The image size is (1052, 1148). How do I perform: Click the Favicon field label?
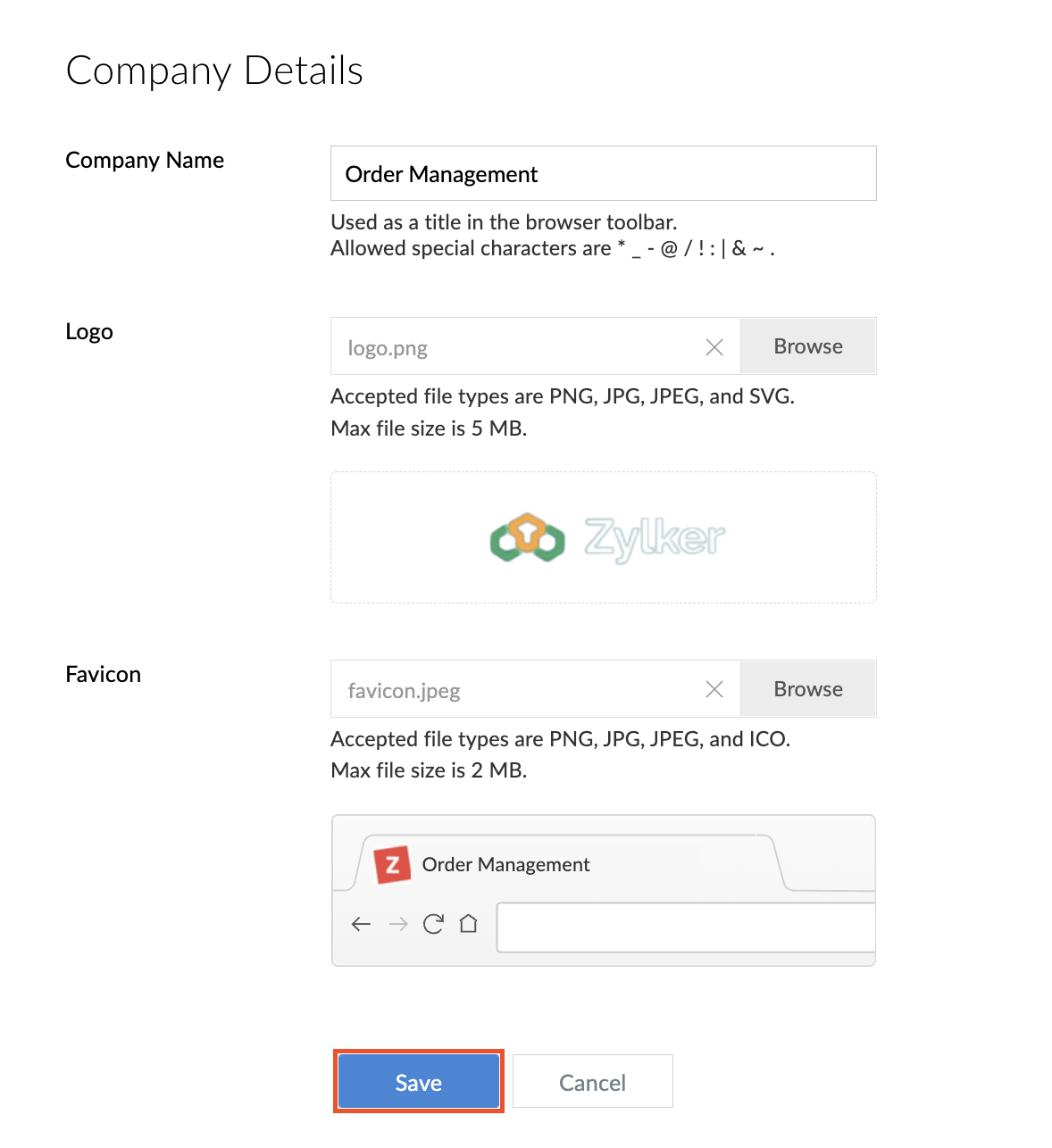[x=104, y=674]
